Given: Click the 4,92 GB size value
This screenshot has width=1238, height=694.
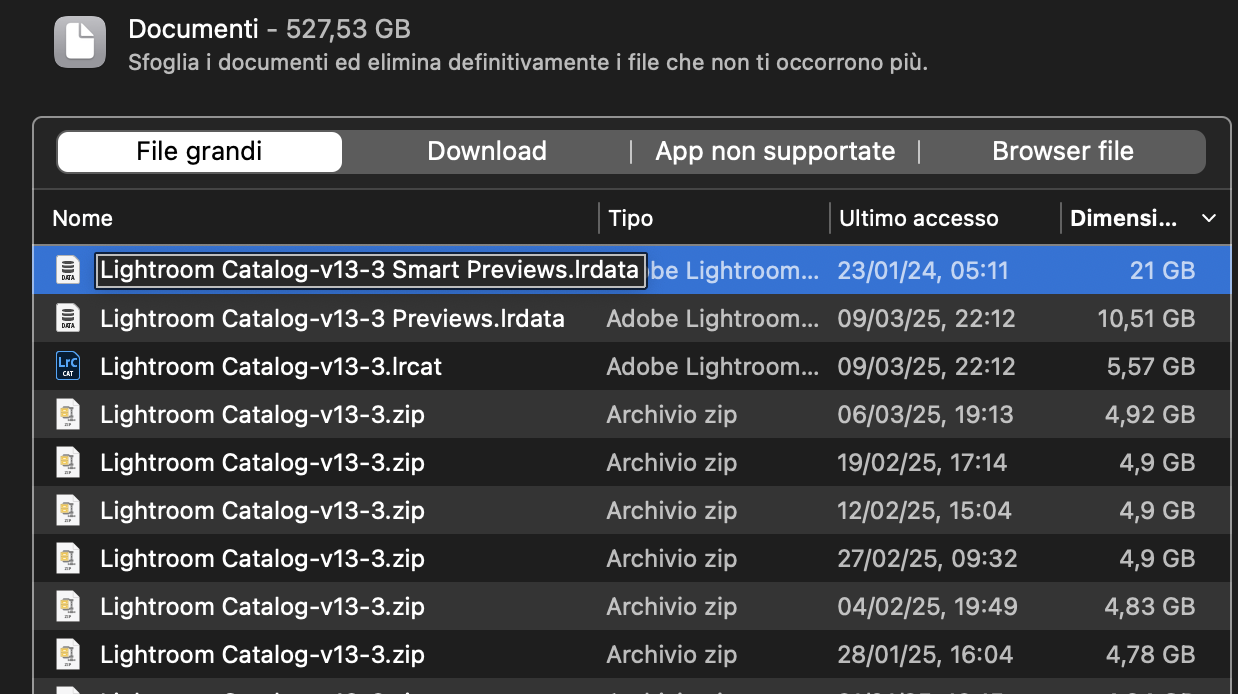Looking at the screenshot, I should tap(1150, 414).
